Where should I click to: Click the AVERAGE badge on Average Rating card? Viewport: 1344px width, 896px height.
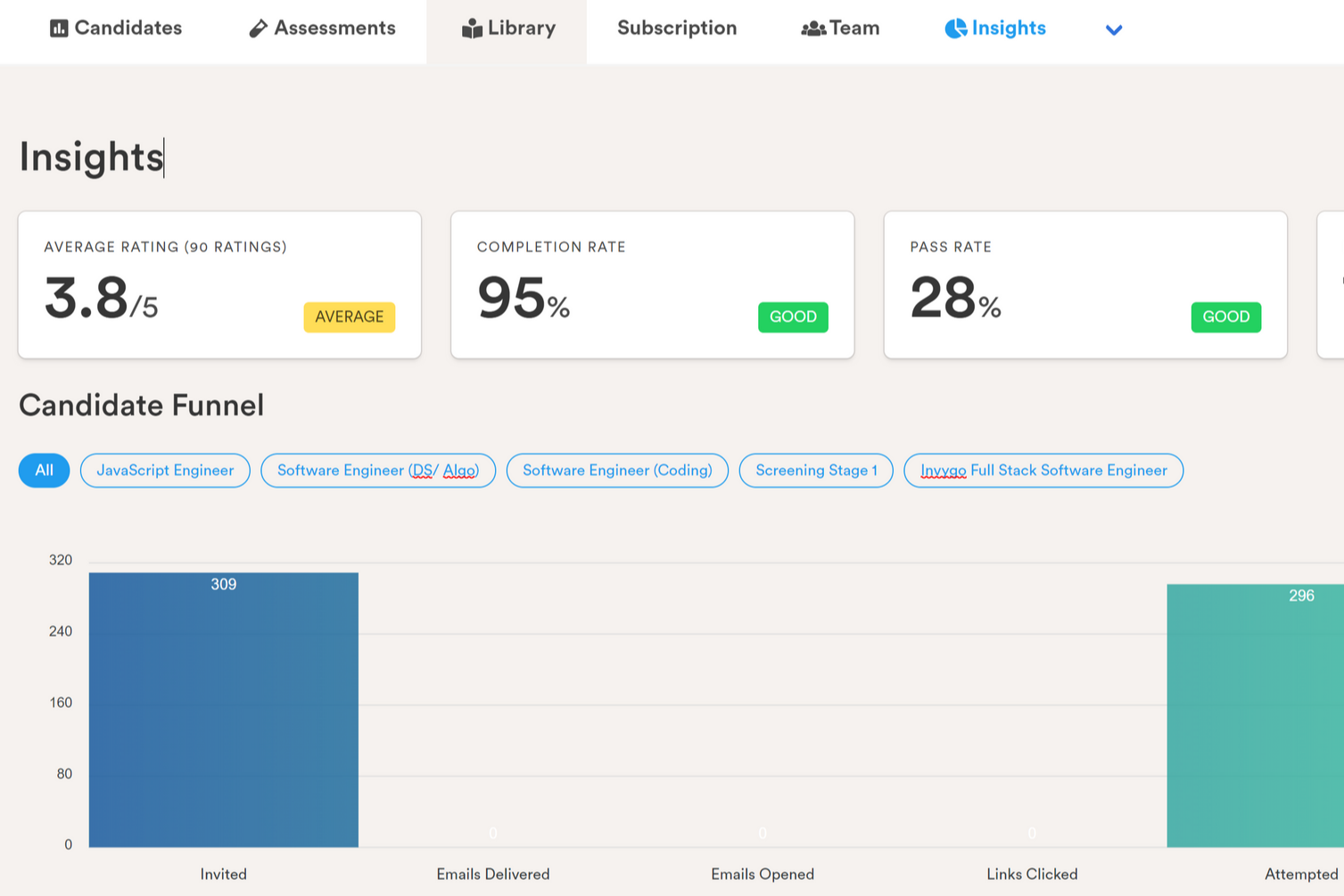pyautogui.click(x=349, y=316)
